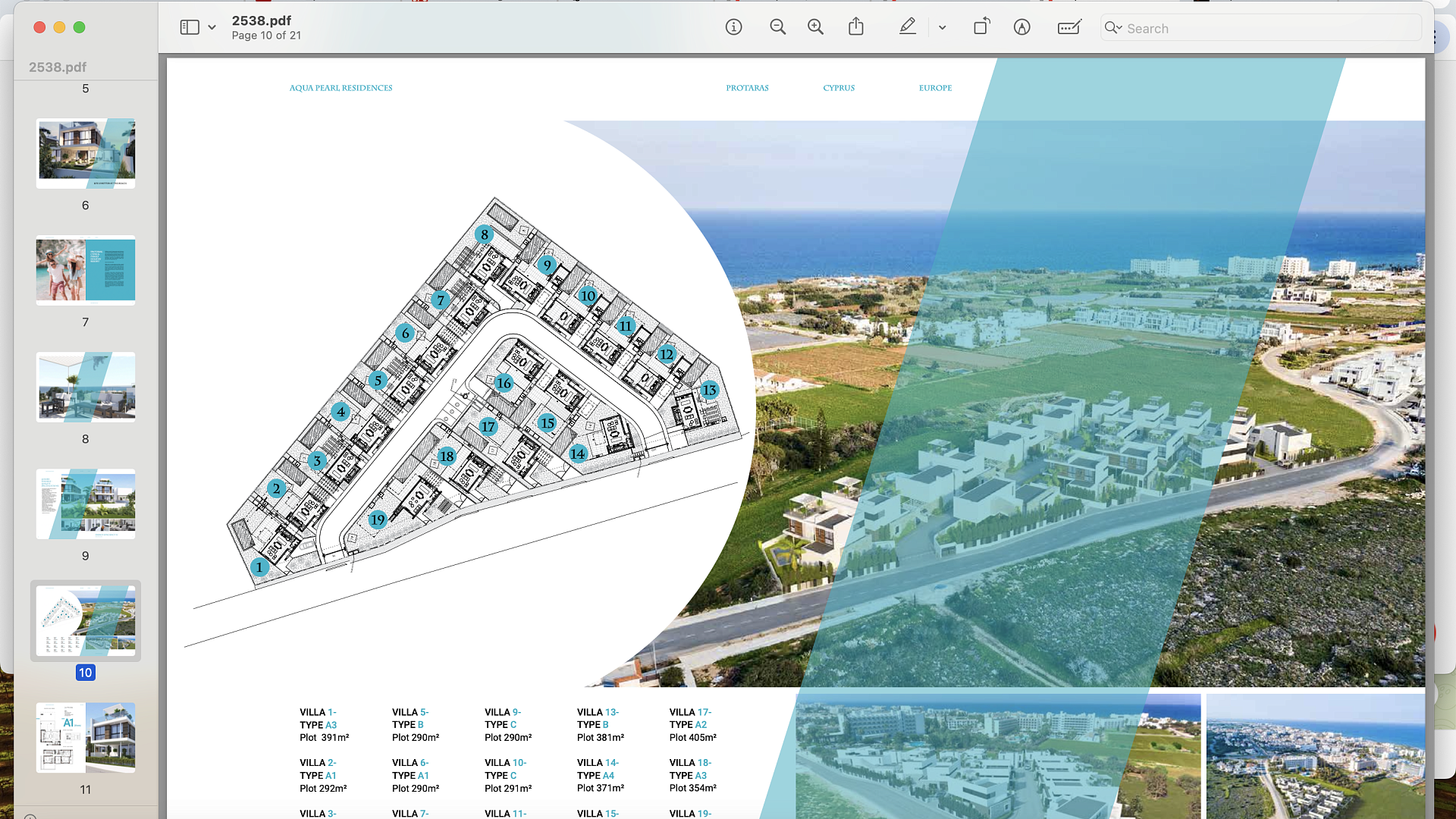1456x819 pixels.
Task: Select page 11 thumbnail in sidebar
Action: 86,737
